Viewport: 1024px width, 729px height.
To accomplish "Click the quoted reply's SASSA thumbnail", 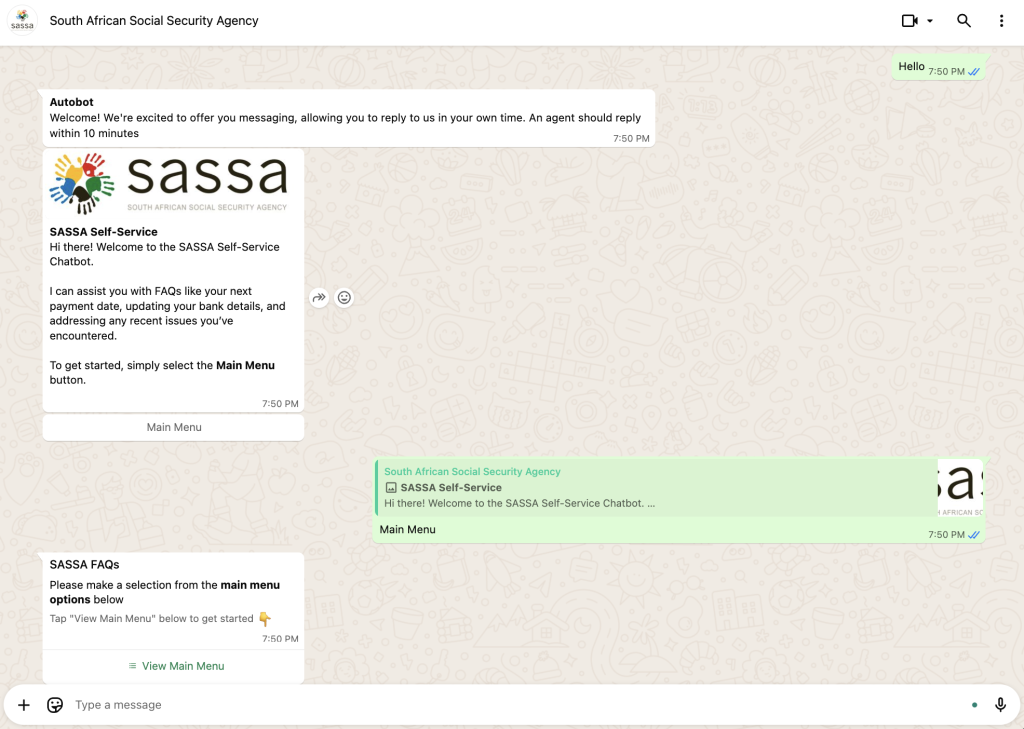I will 960,488.
